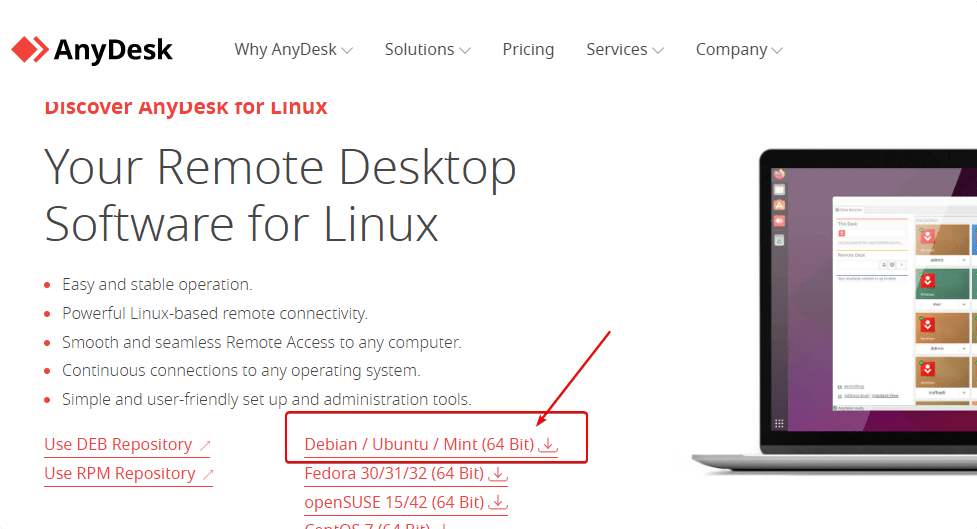Open the Pricing menu item
The image size is (977, 529).
coord(528,49)
